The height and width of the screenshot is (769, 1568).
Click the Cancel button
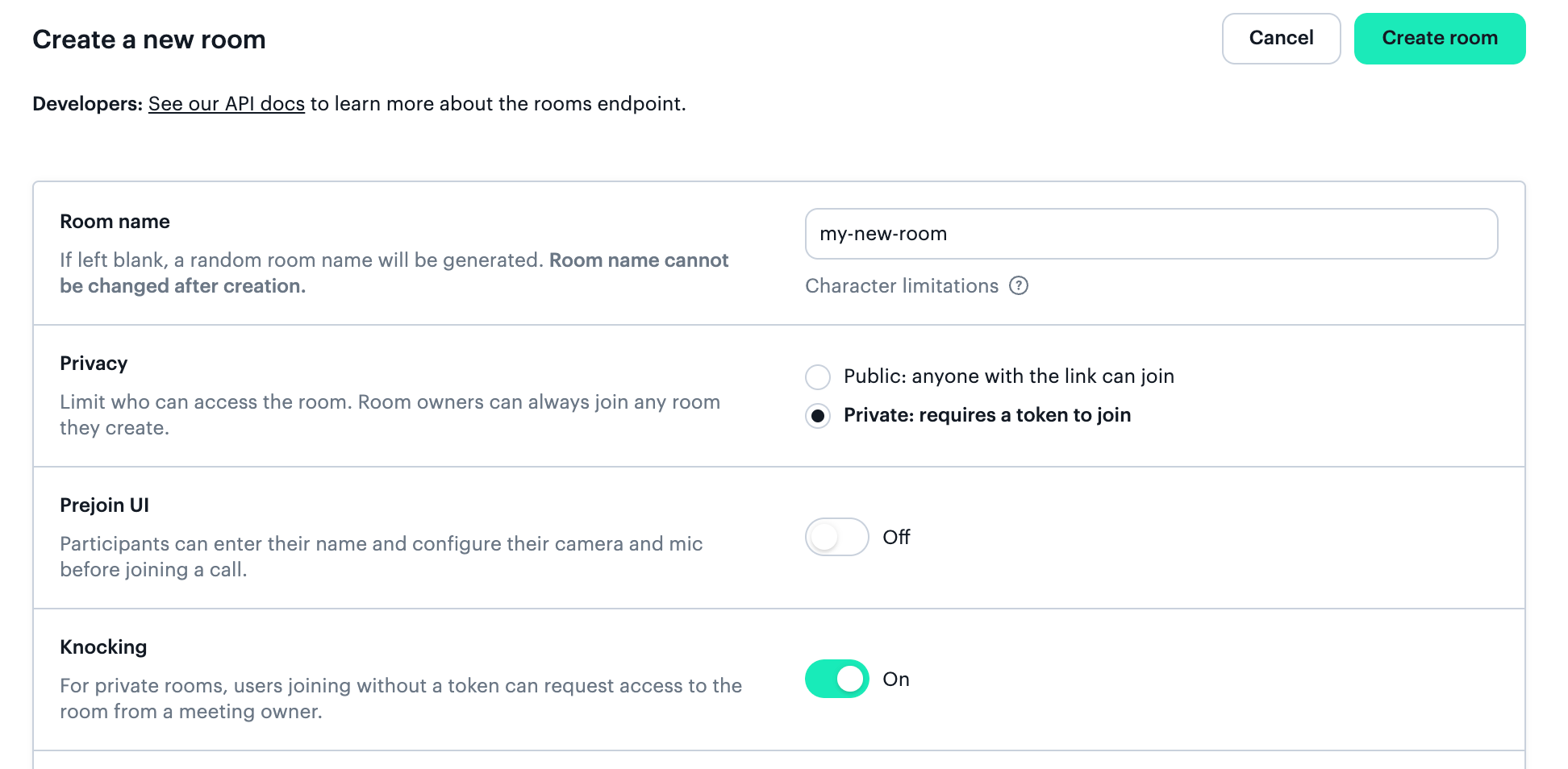click(1281, 39)
